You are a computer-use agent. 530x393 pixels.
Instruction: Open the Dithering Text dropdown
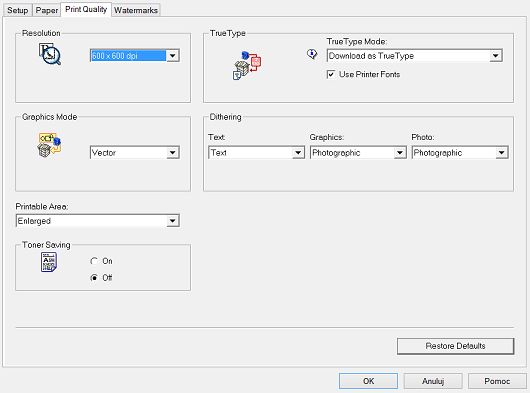point(257,153)
